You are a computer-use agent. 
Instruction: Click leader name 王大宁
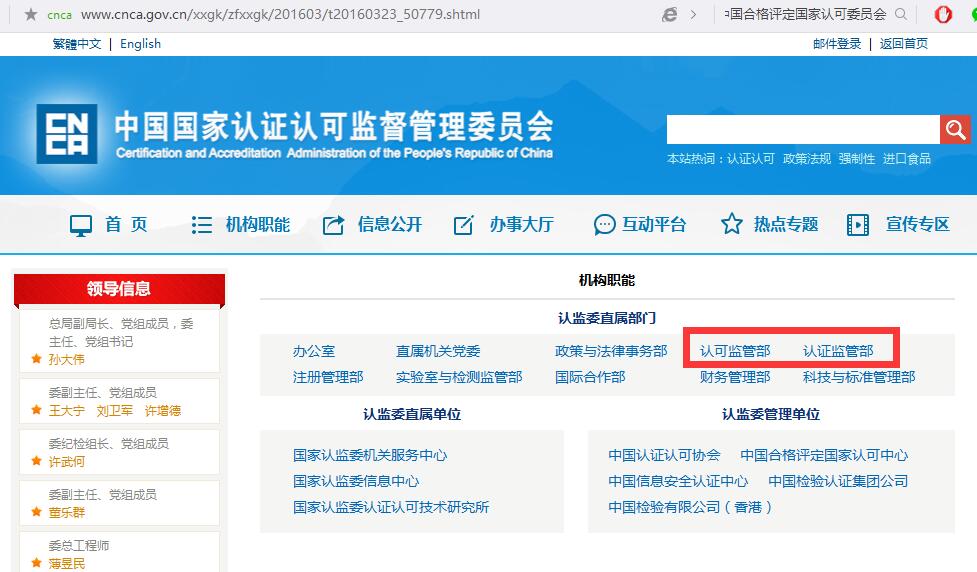(x=67, y=411)
